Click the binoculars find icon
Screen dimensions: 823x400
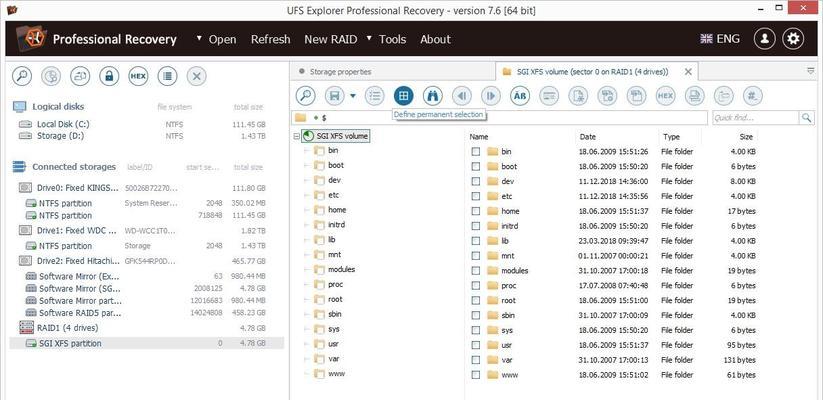(x=432, y=96)
